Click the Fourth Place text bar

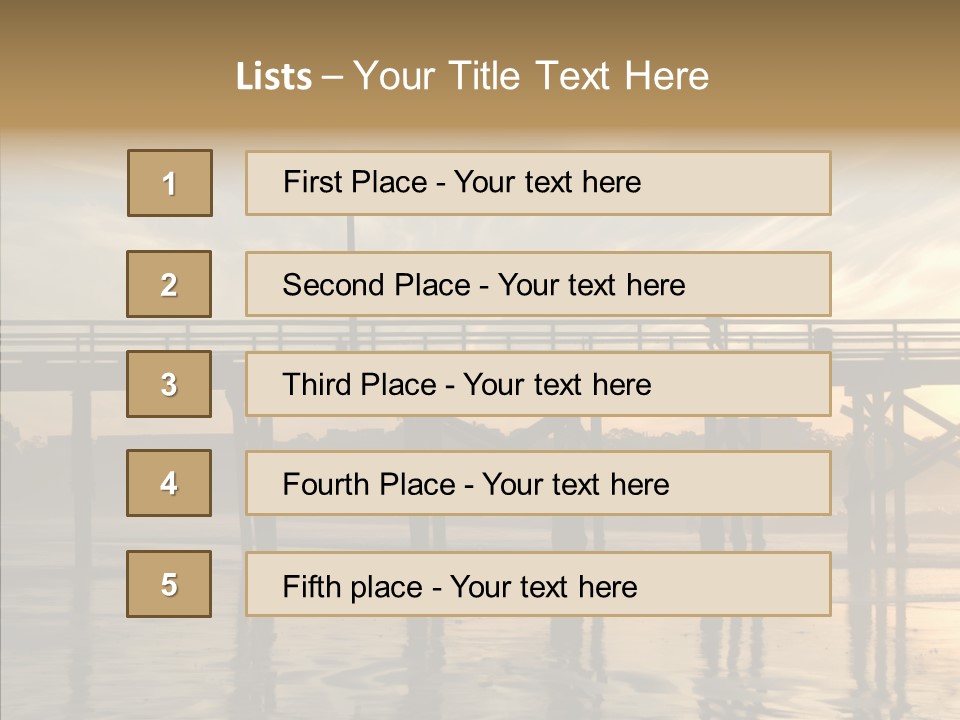click(538, 483)
